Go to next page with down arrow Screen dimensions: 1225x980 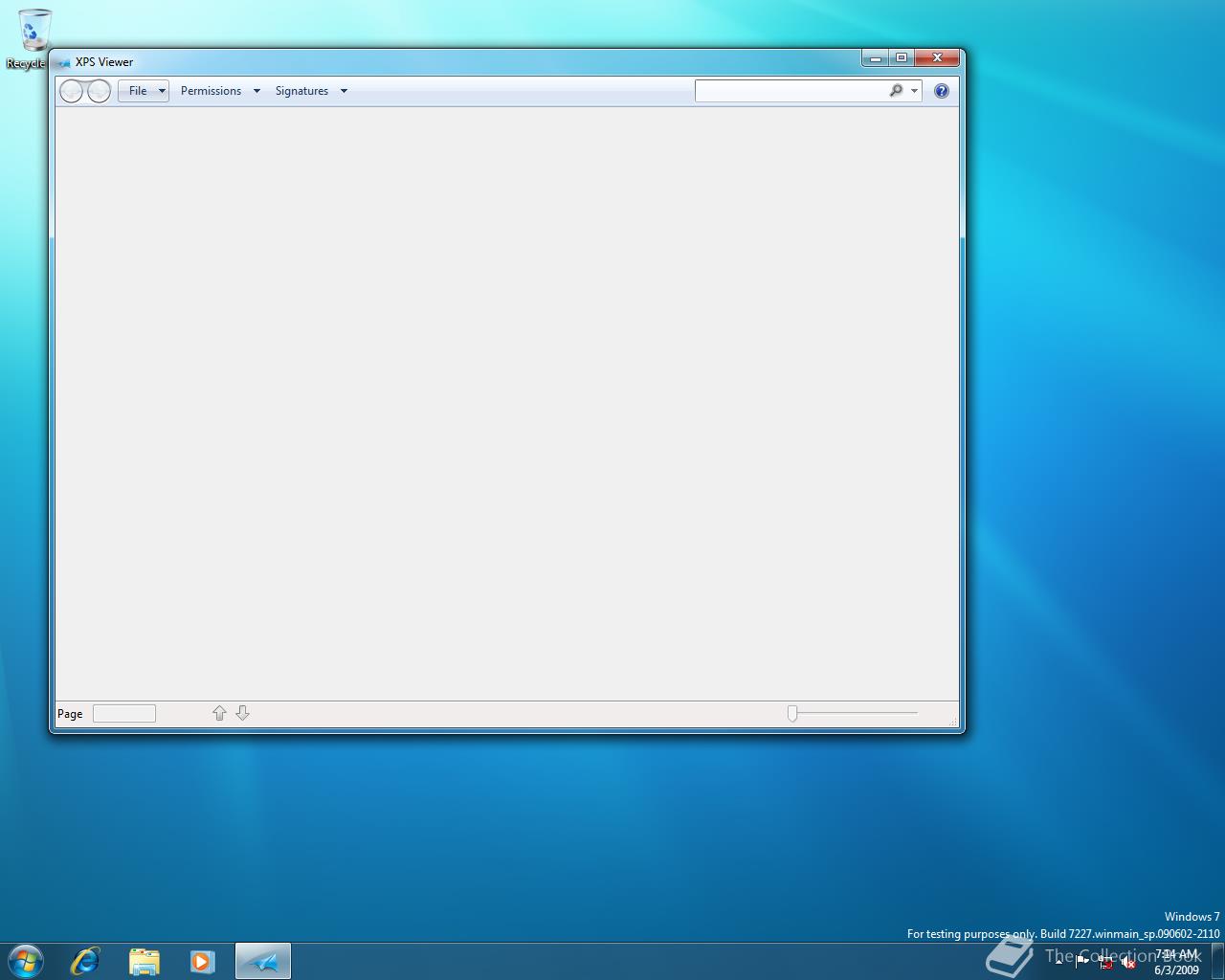(242, 713)
